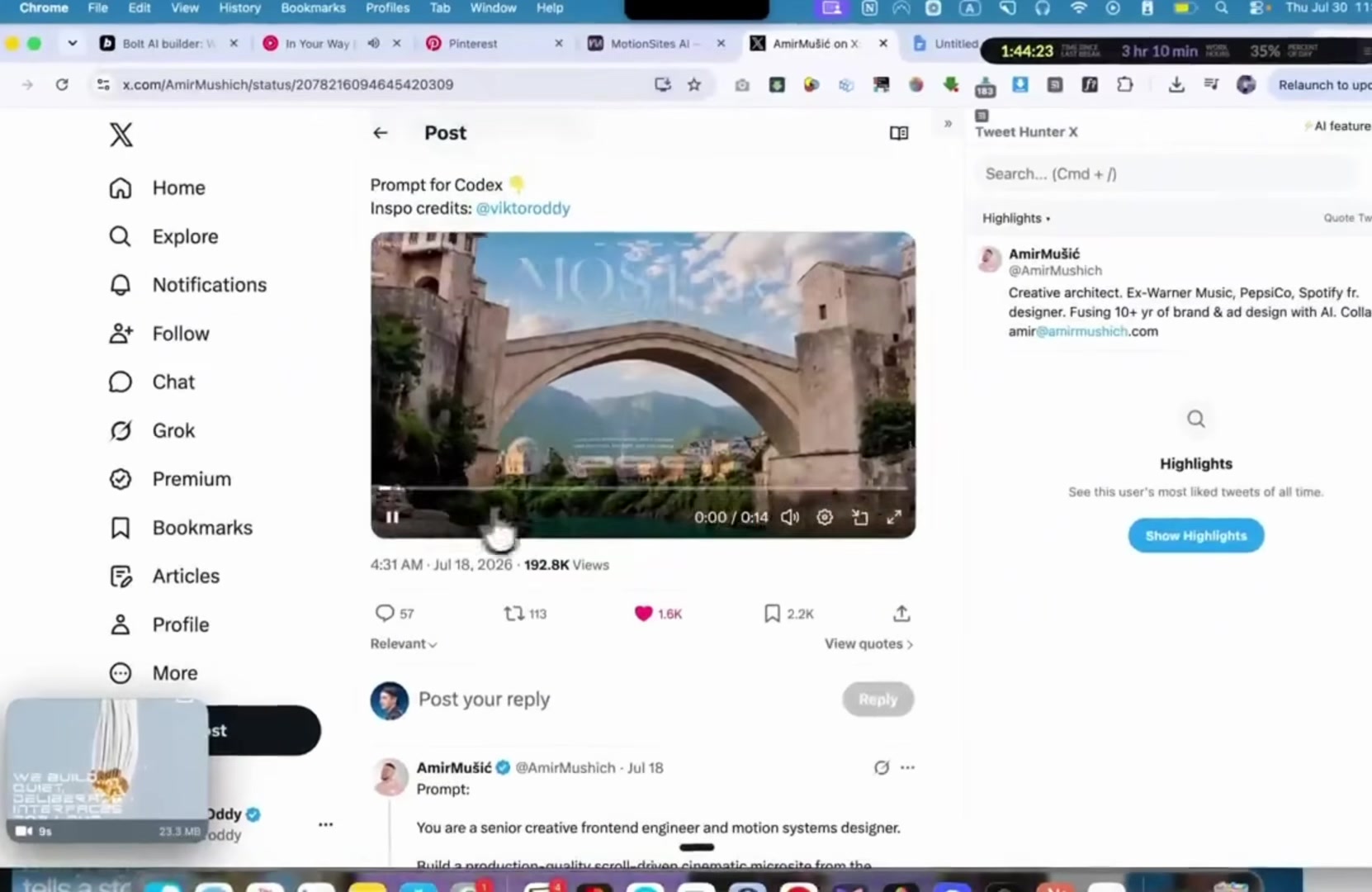Bookmark this page with the star icon

694,84
